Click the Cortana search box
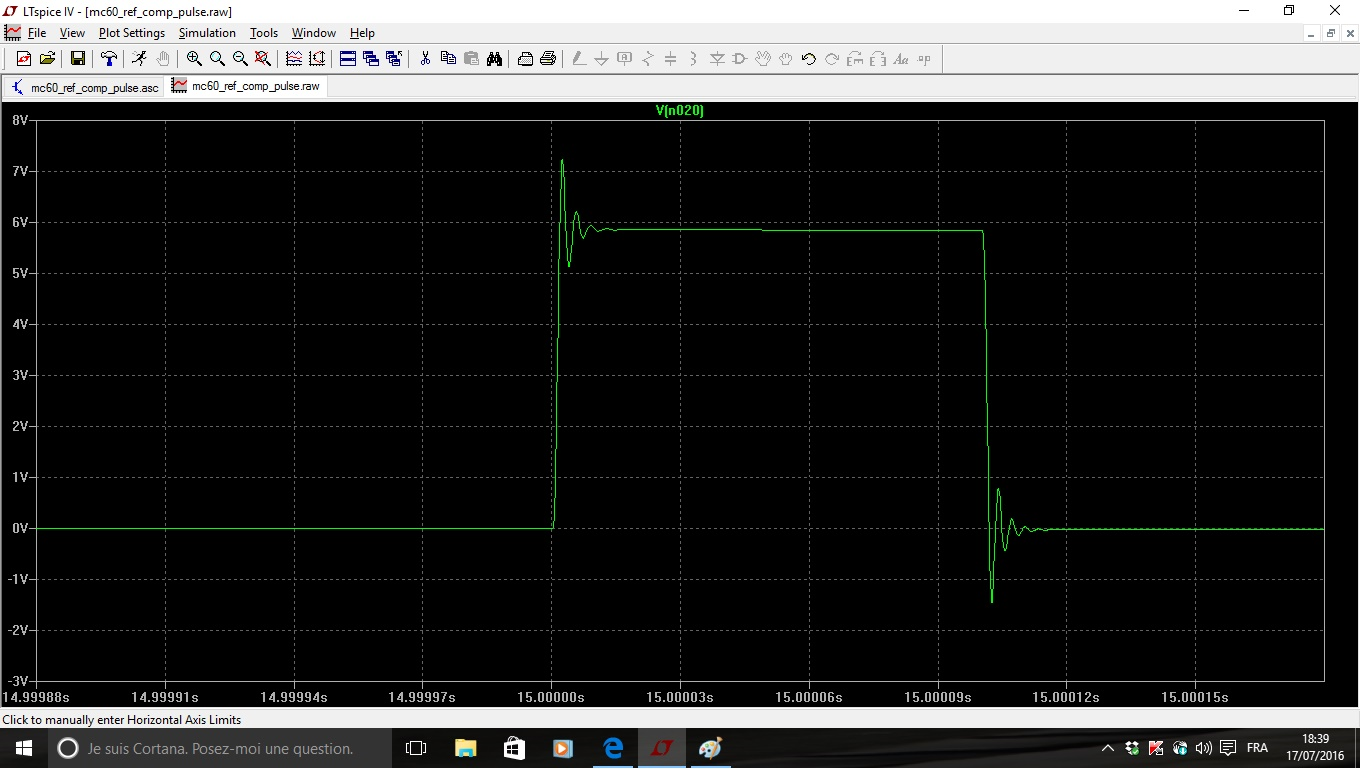Screen dimensions: 1368x776 coord(220,748)
